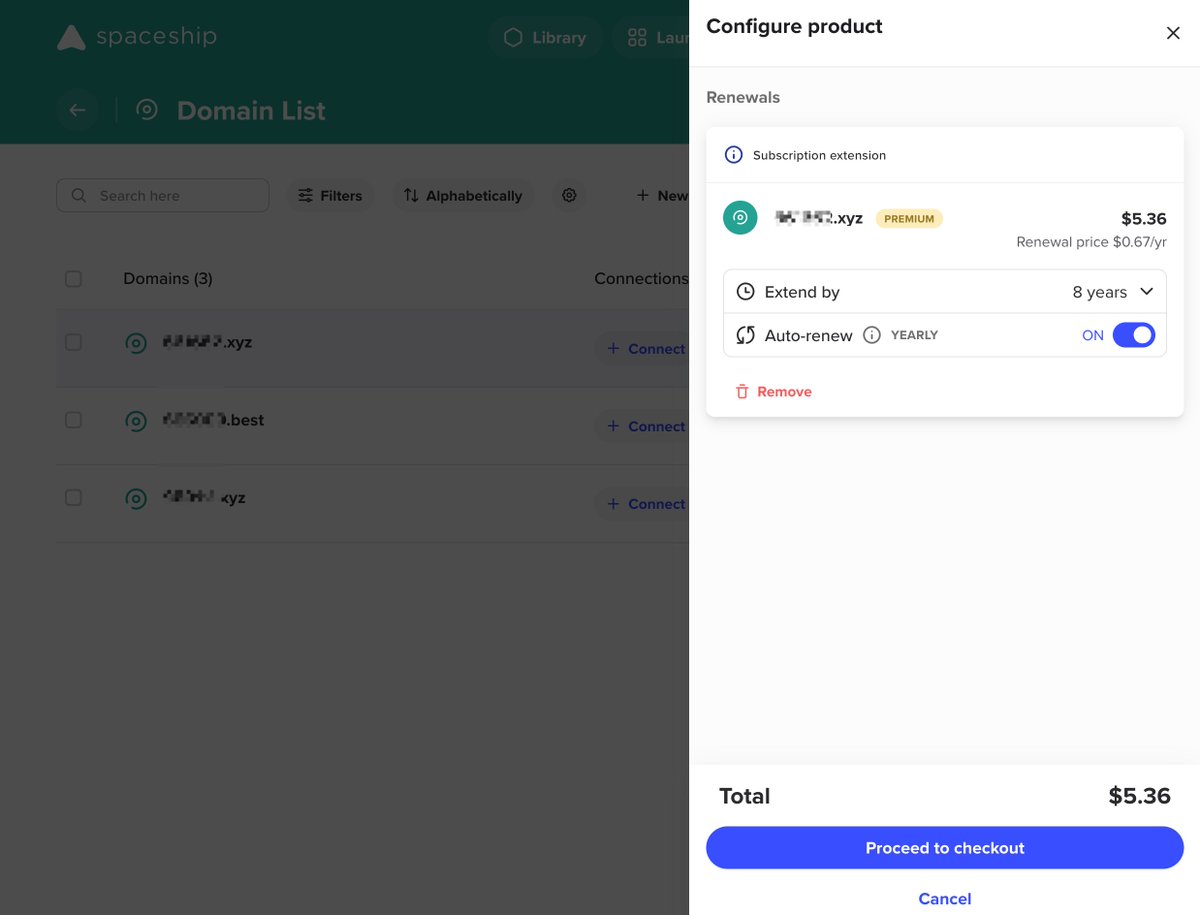Open the Extend by years dropdown
Viewport: 1200px width, 915px height.
(x=945, y=292)
